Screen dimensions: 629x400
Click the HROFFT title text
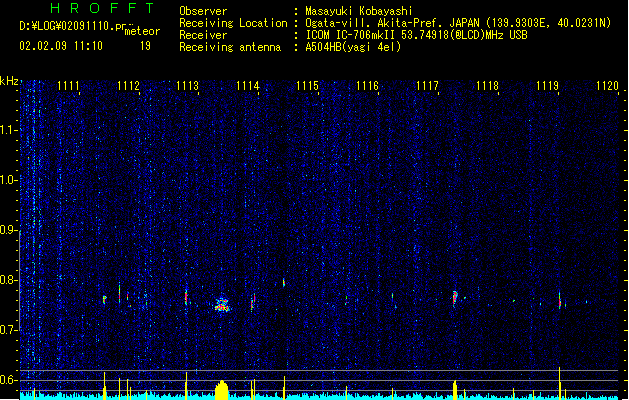pos(102,8)
